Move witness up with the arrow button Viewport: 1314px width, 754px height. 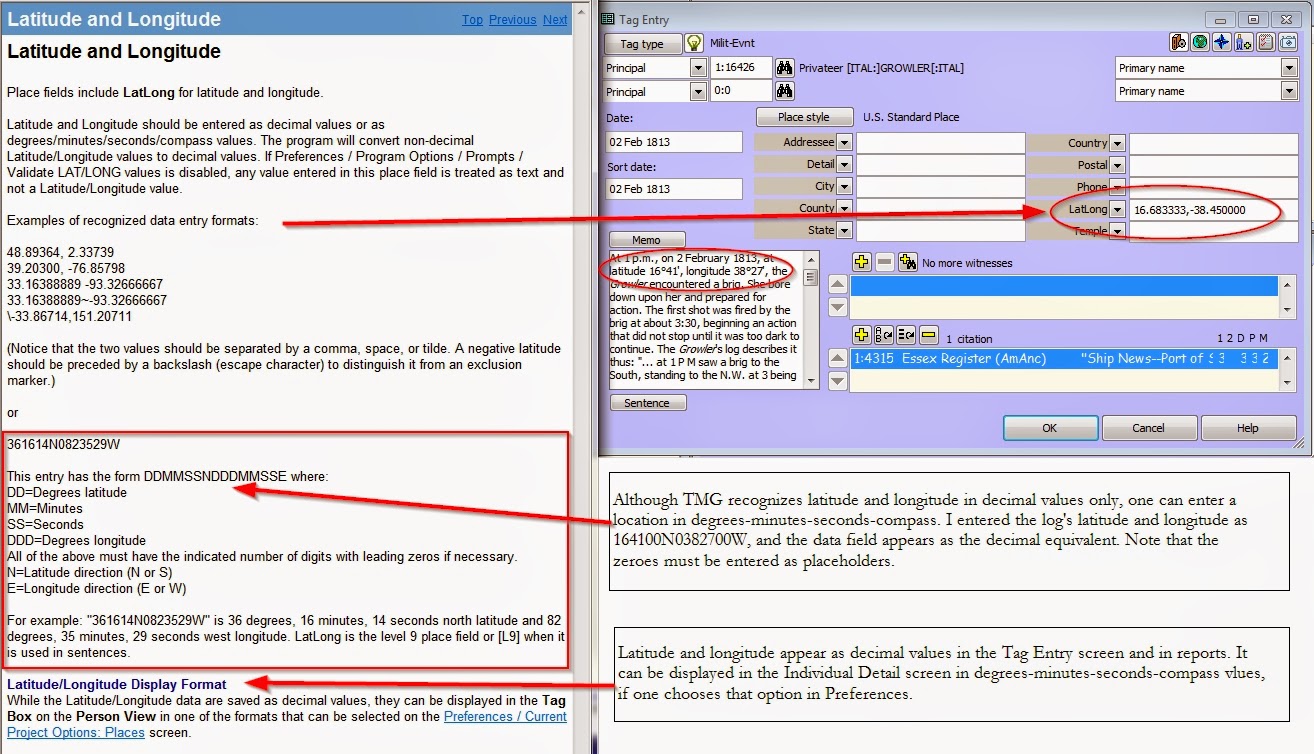point(838,285)
